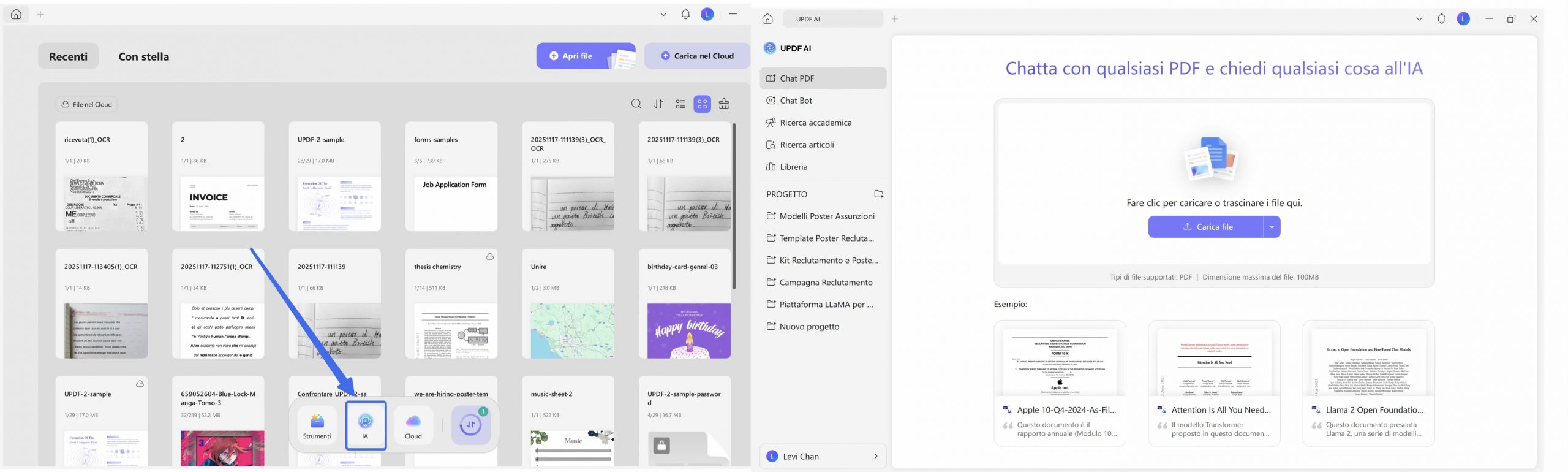This screenshot has width=1568, height=472.
Task: Create a new project folder next to PROGETTO
Action: [x=878, y=194]
